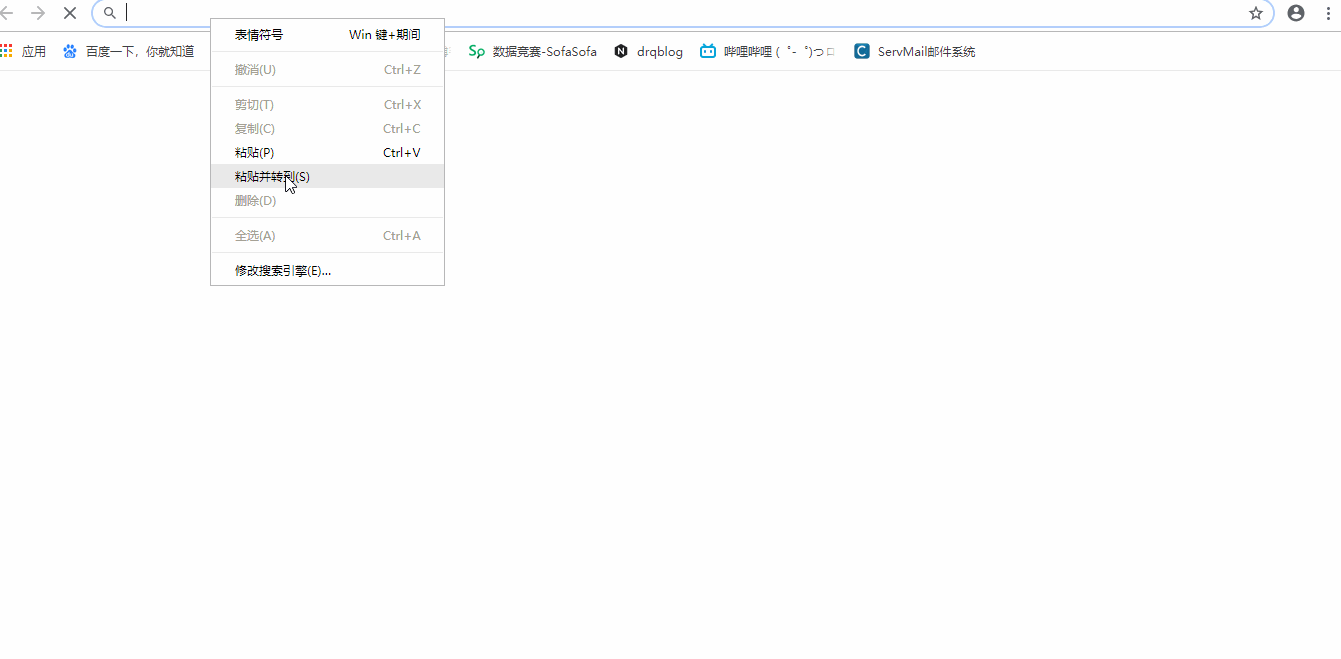Select 全选(A) in the context menu
This screenshot has width=1341, height=659.
click(x=327, y=236)
